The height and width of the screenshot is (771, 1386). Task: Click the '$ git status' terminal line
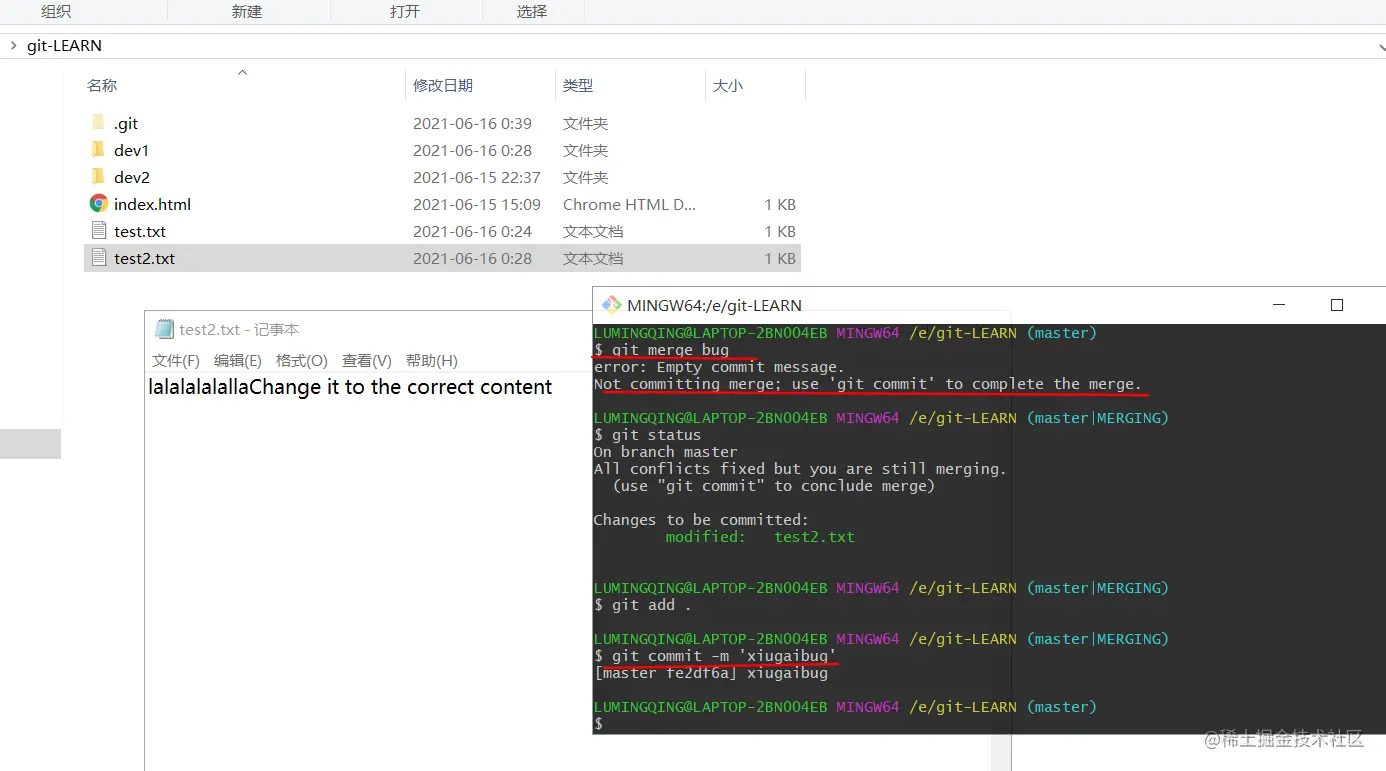coord(647,435)
